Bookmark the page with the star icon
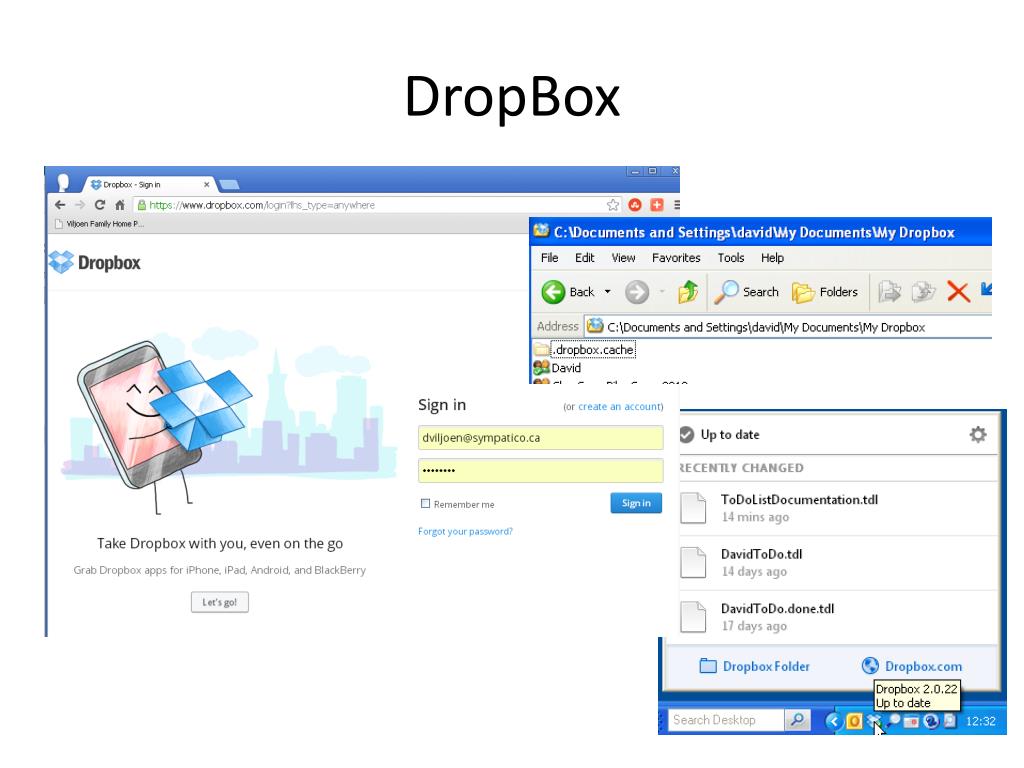 (x=613, y=205)
